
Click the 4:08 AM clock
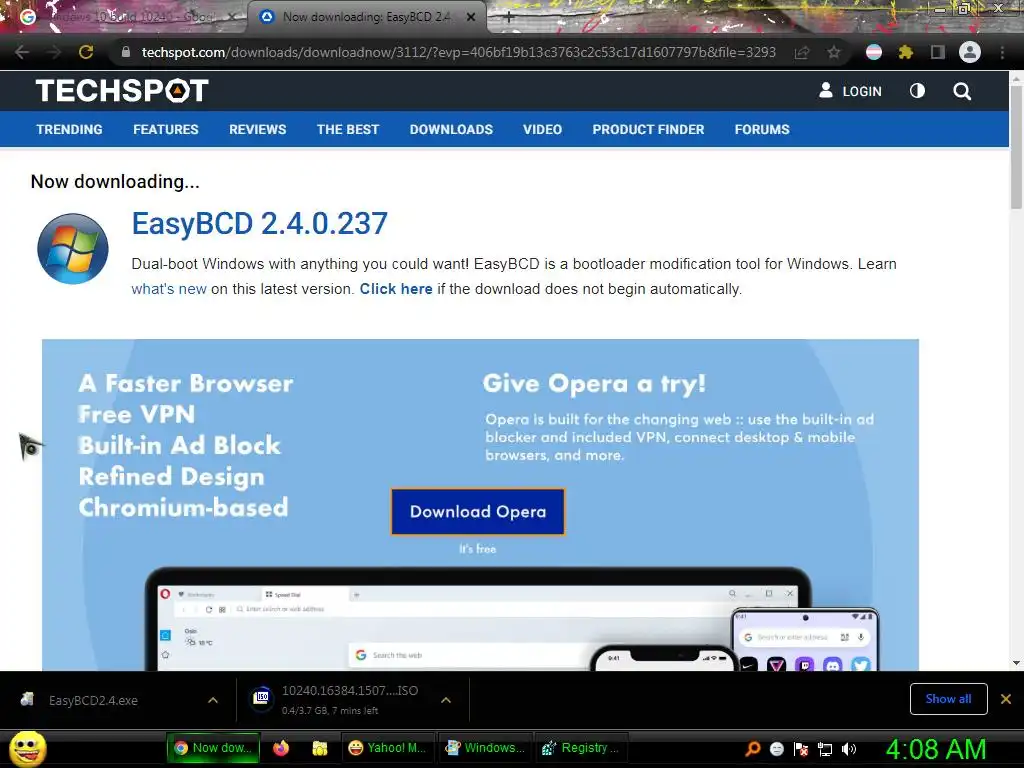click(x=936, y=749)
